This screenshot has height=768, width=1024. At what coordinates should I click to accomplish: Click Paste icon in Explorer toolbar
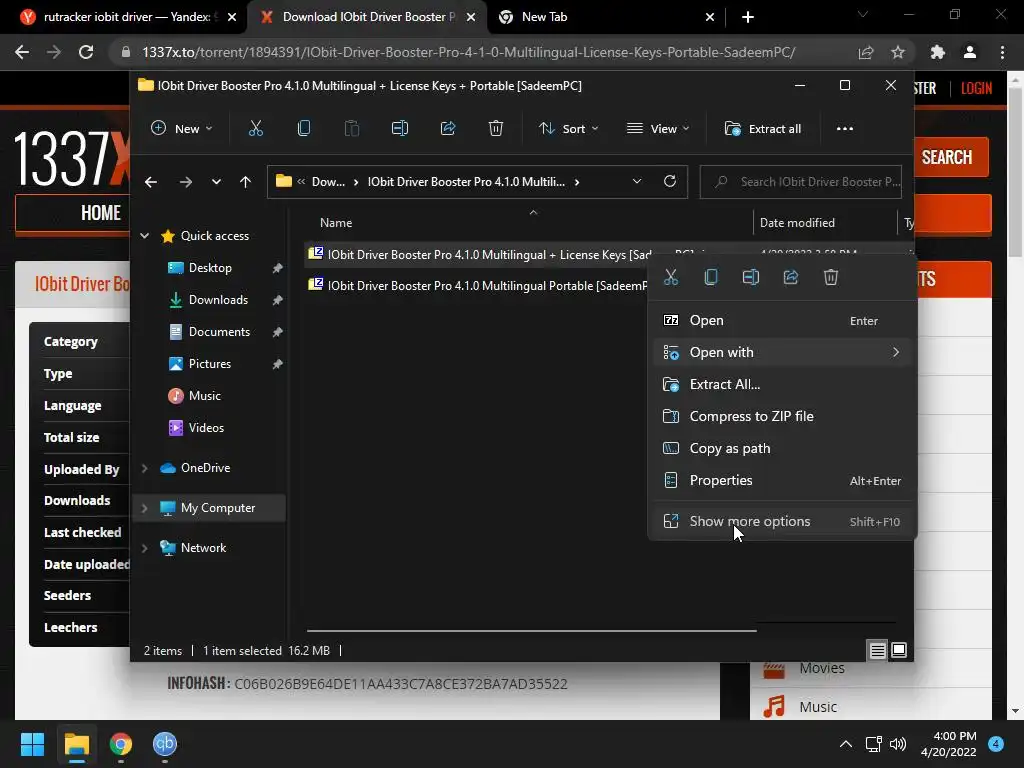coord(351,129)
